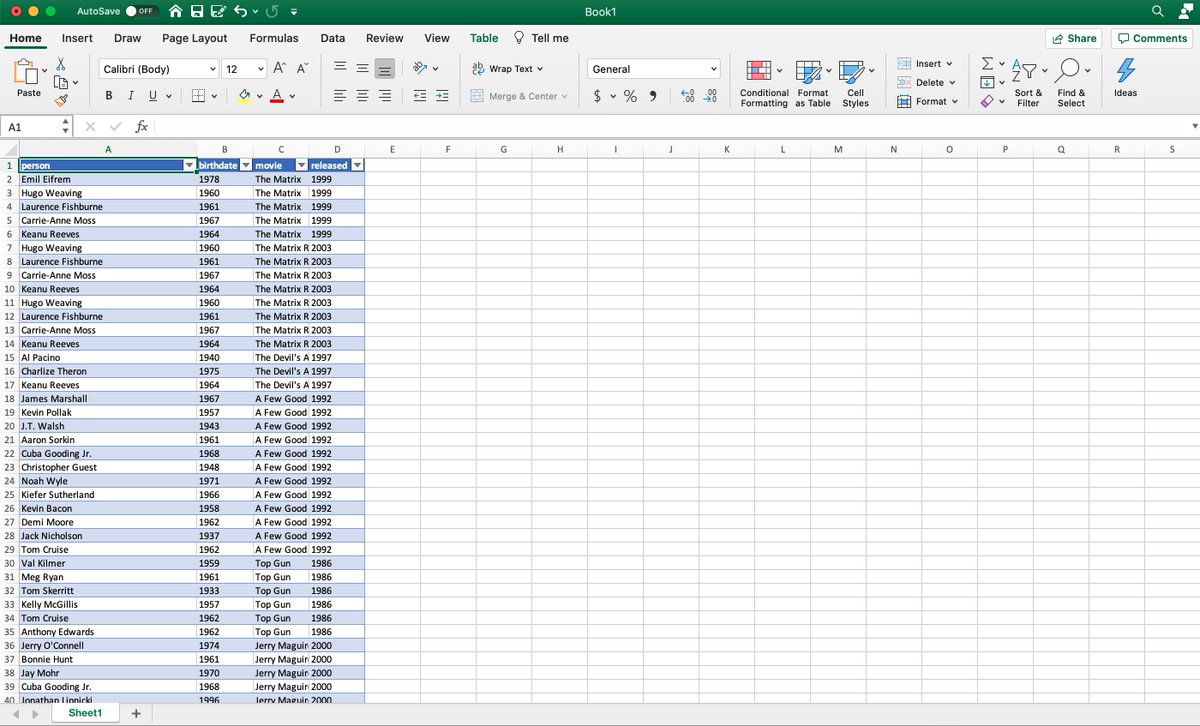Click the AutoSum icon
Screen dimensions: 1200x726
click(988, 62)
